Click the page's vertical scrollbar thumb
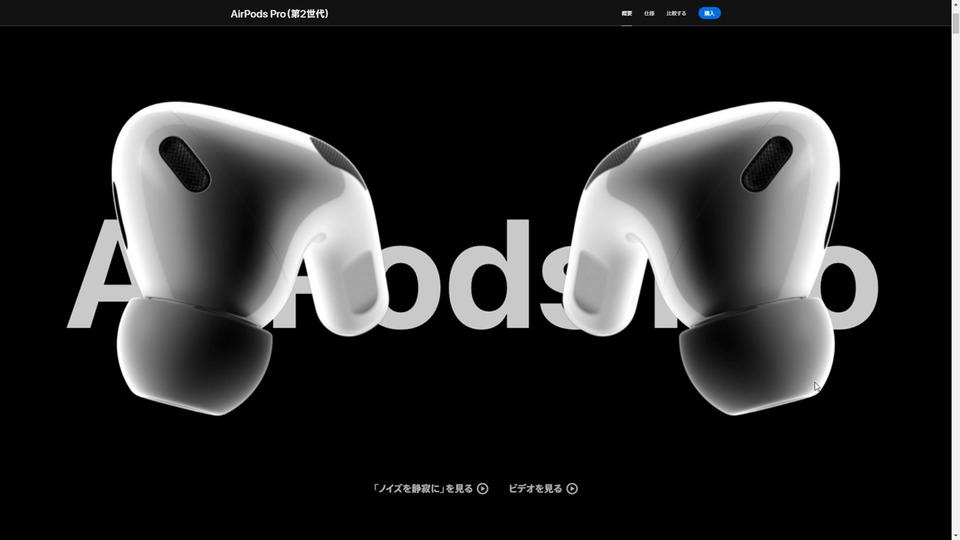 [955, 21]
